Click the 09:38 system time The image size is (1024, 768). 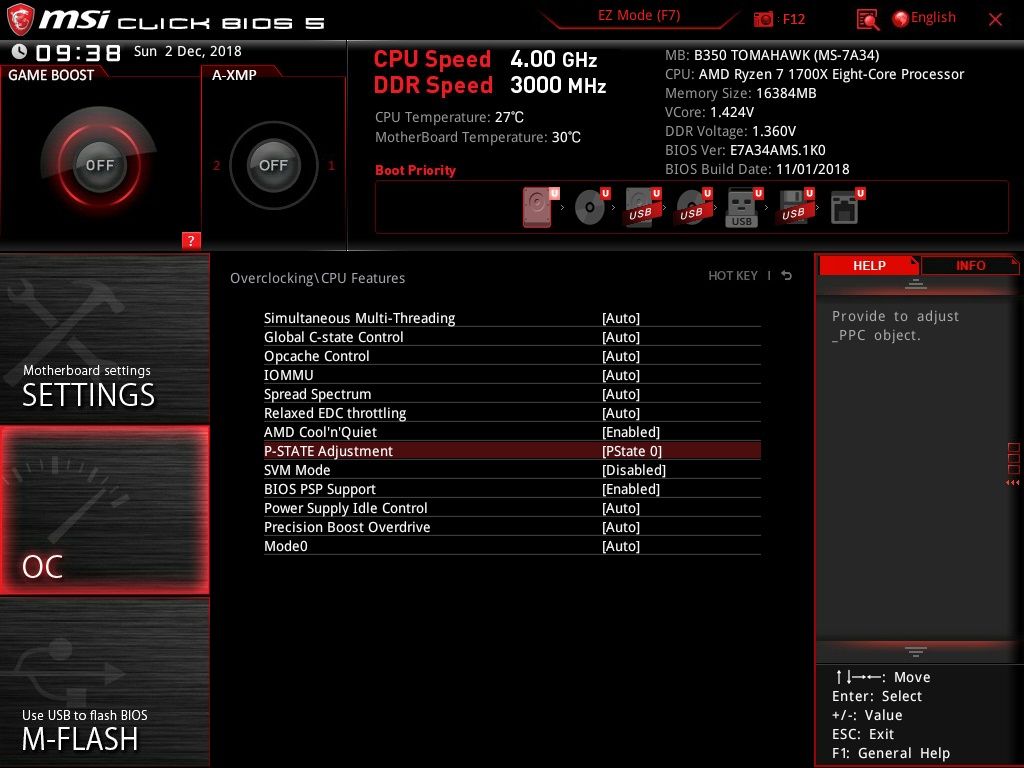click(x=78, y=52)
